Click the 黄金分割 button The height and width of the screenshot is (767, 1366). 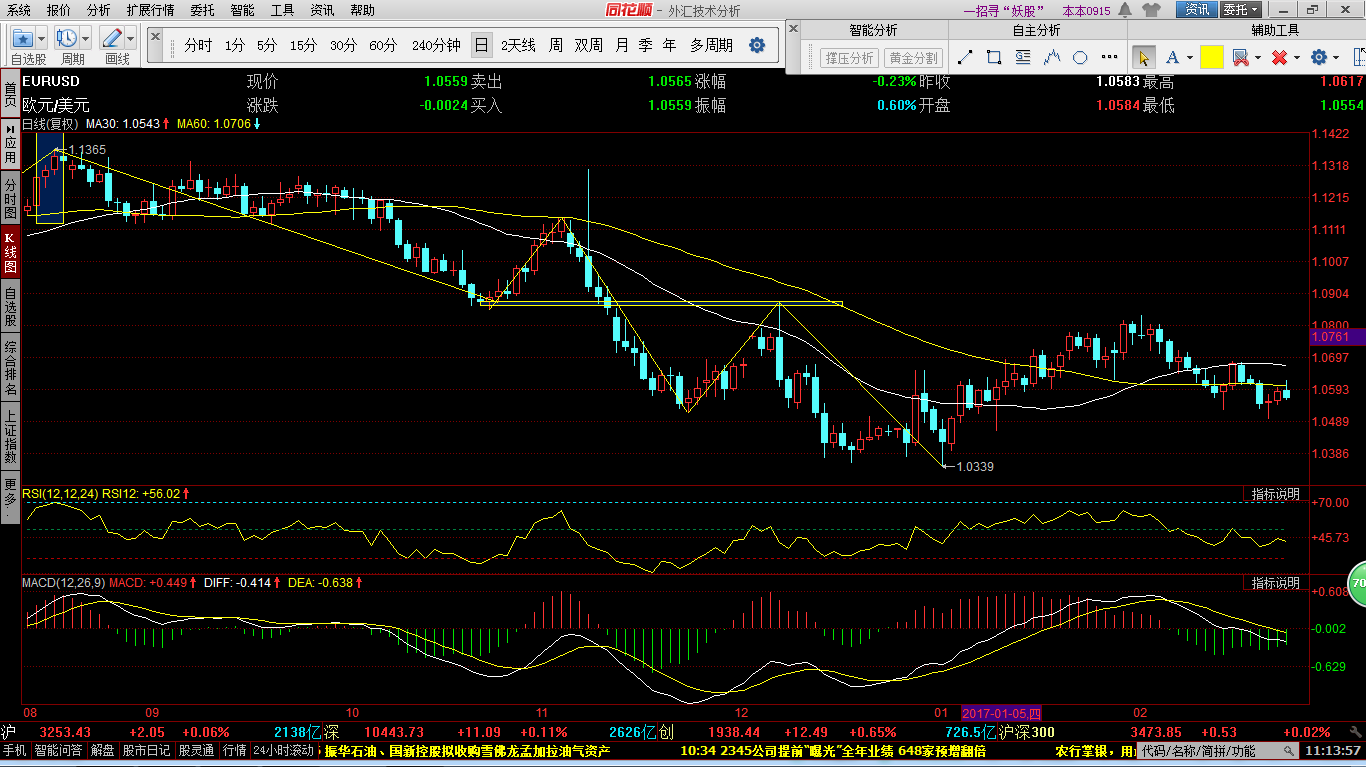pos(913,58)
